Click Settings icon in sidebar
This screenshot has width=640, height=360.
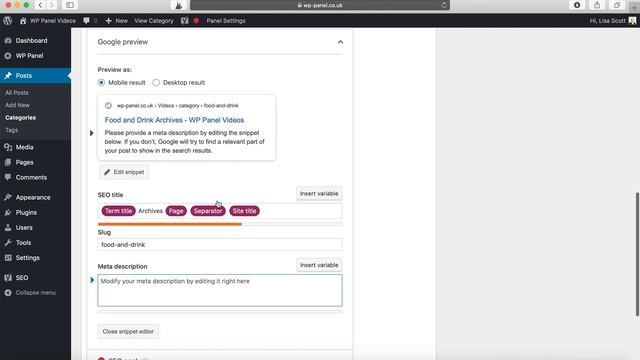[x=8, y=258]
